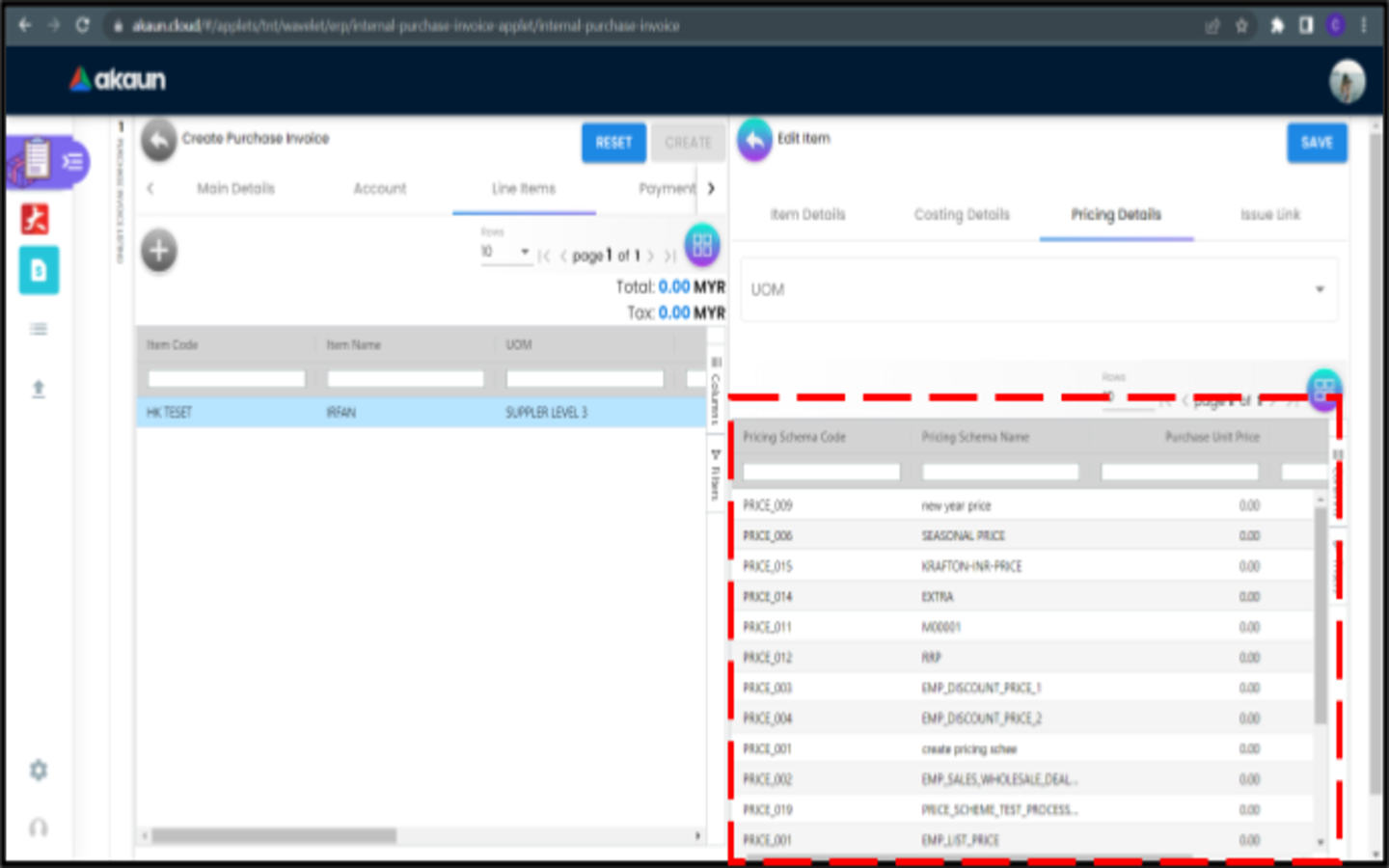Image resolution: width=1389 pixels, height=868 pixels.
Task: Open the rows per page dropdown
Action: point(506,253)
